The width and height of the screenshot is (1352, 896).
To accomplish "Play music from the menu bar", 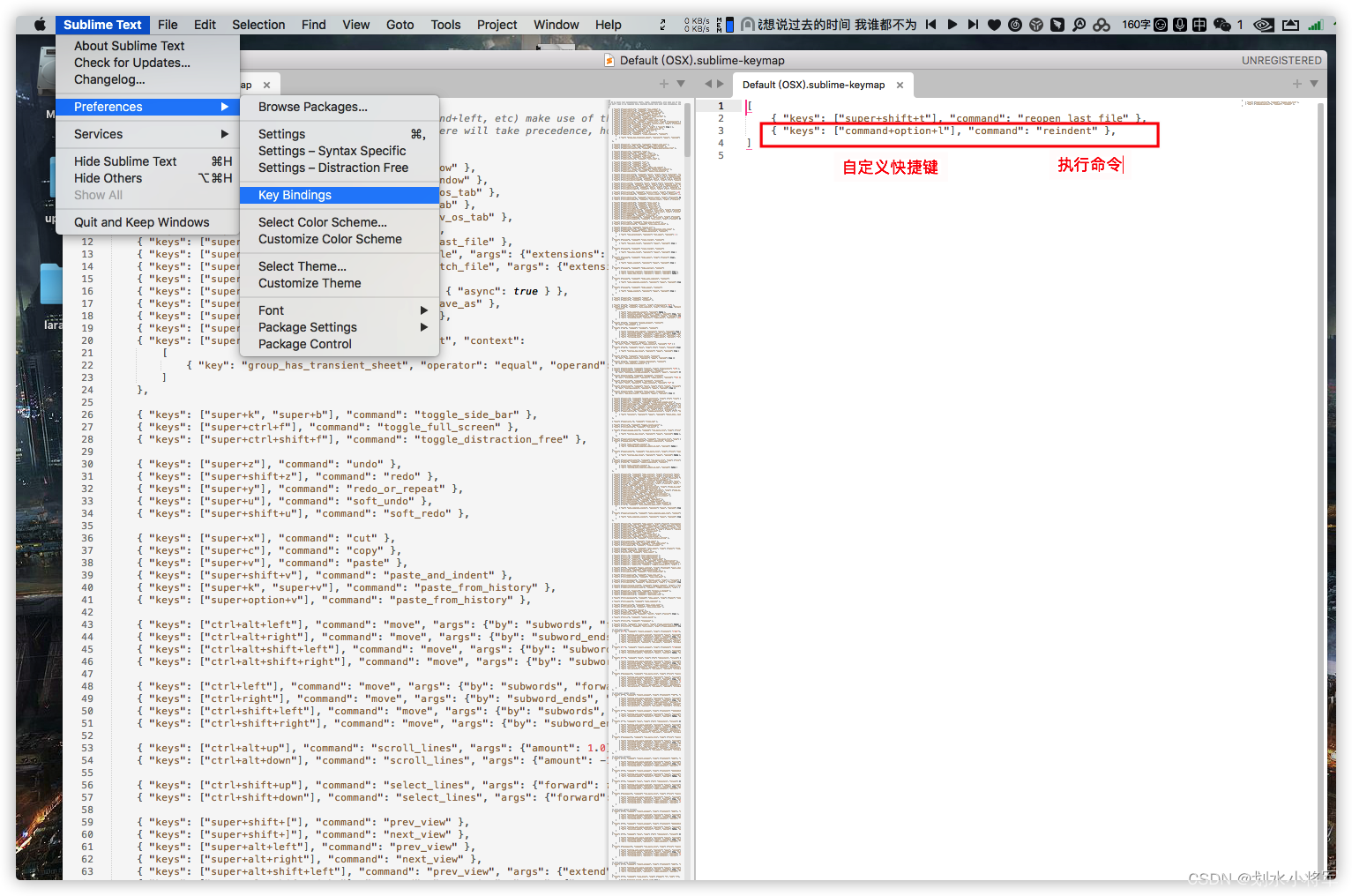I will (x=952, y=25).
